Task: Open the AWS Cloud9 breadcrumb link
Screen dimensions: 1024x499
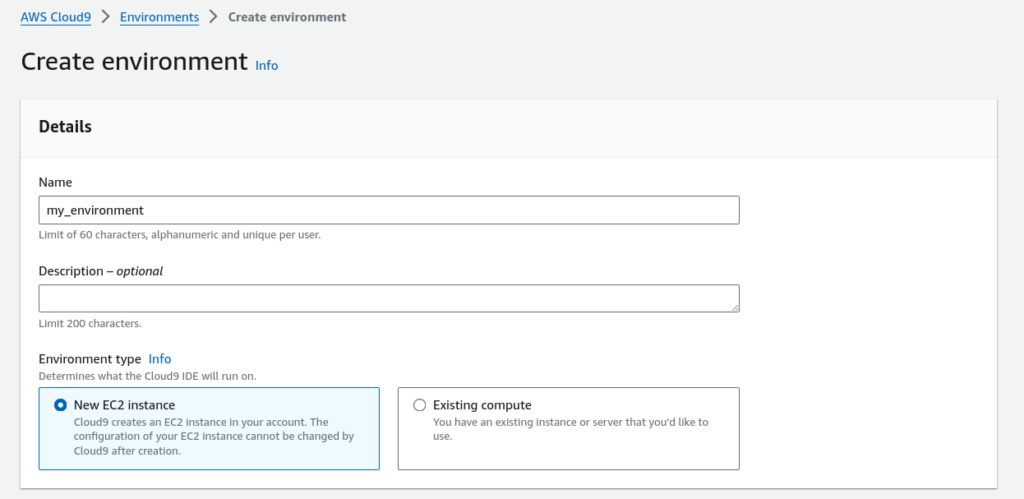Action: [56, 17]
